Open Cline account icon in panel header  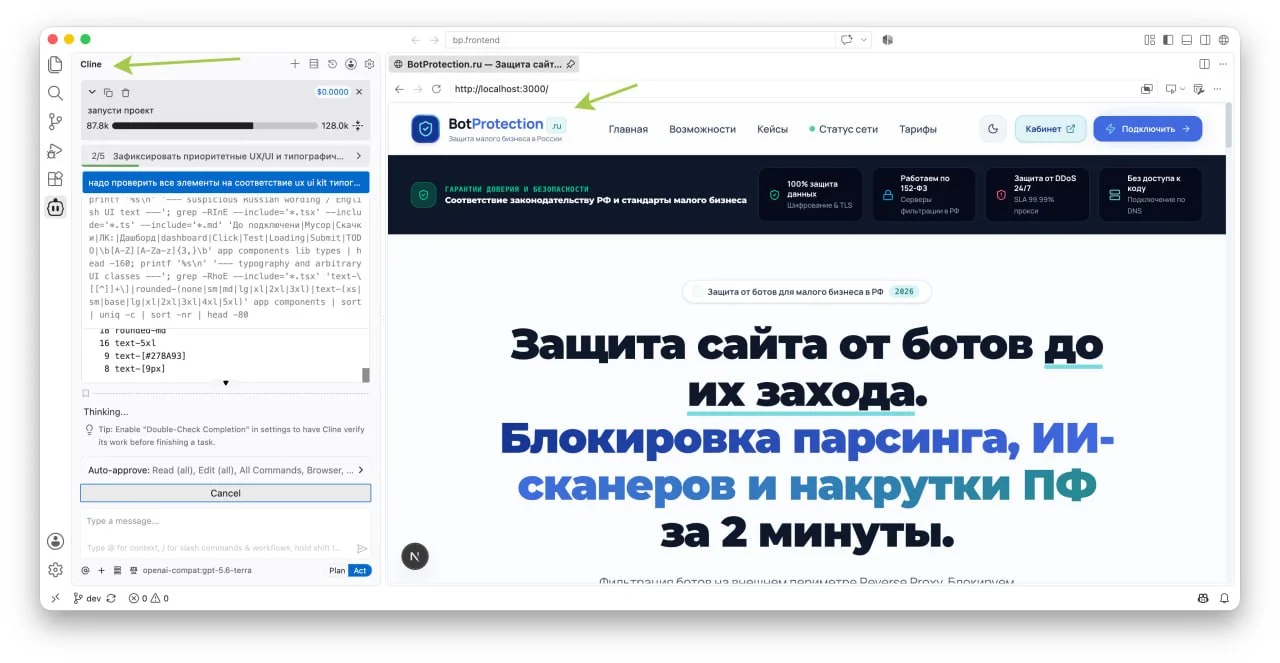tap(351, 64)
